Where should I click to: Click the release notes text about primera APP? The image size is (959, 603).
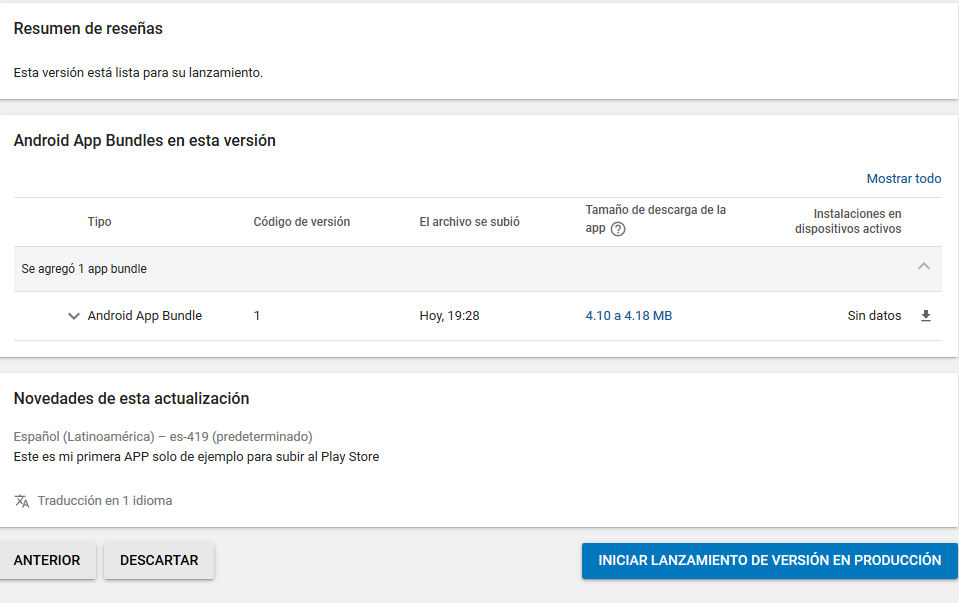[196, 457]
